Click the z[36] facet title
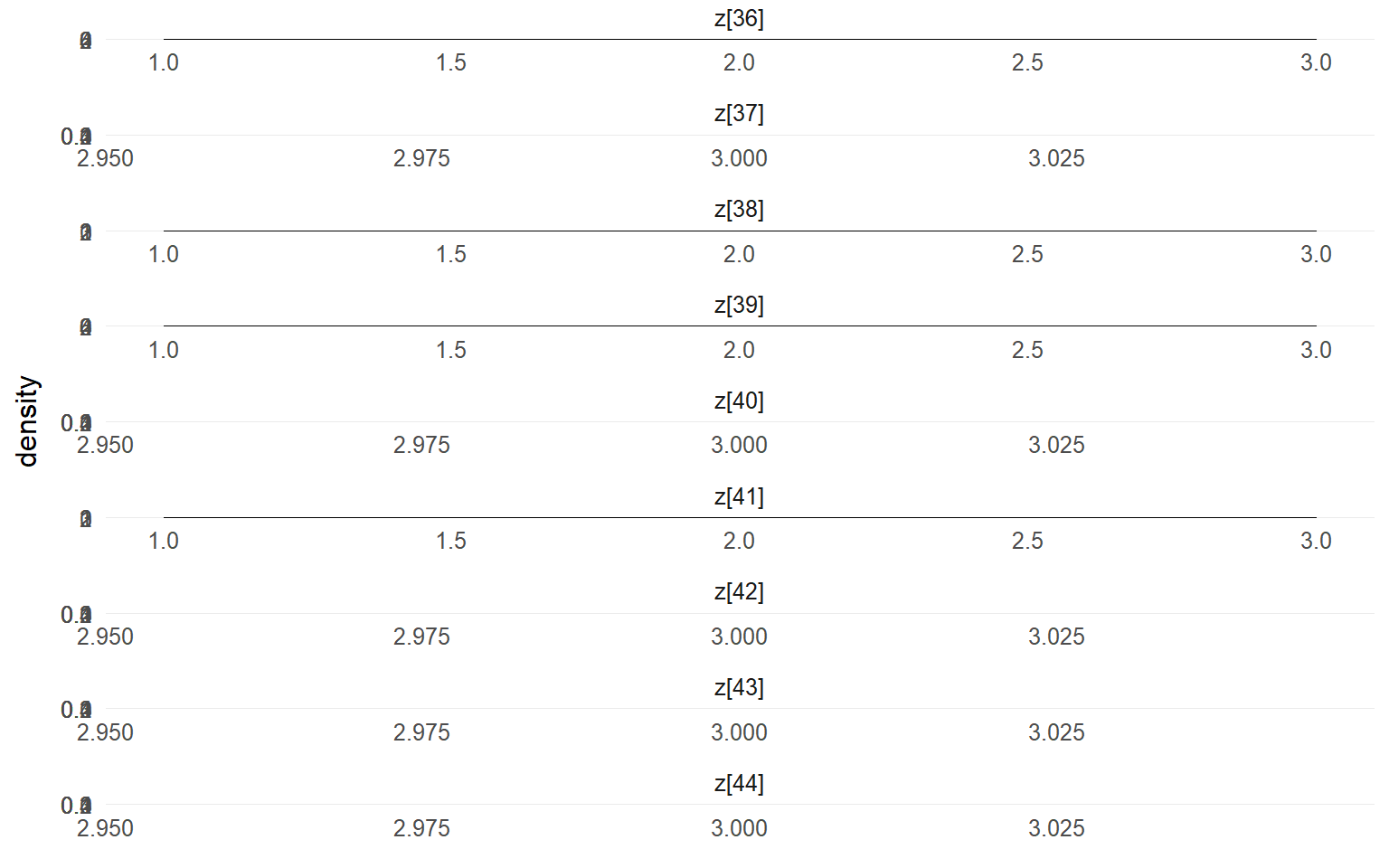This screenshot has height=868, width=1389. (x=739, y=18)
